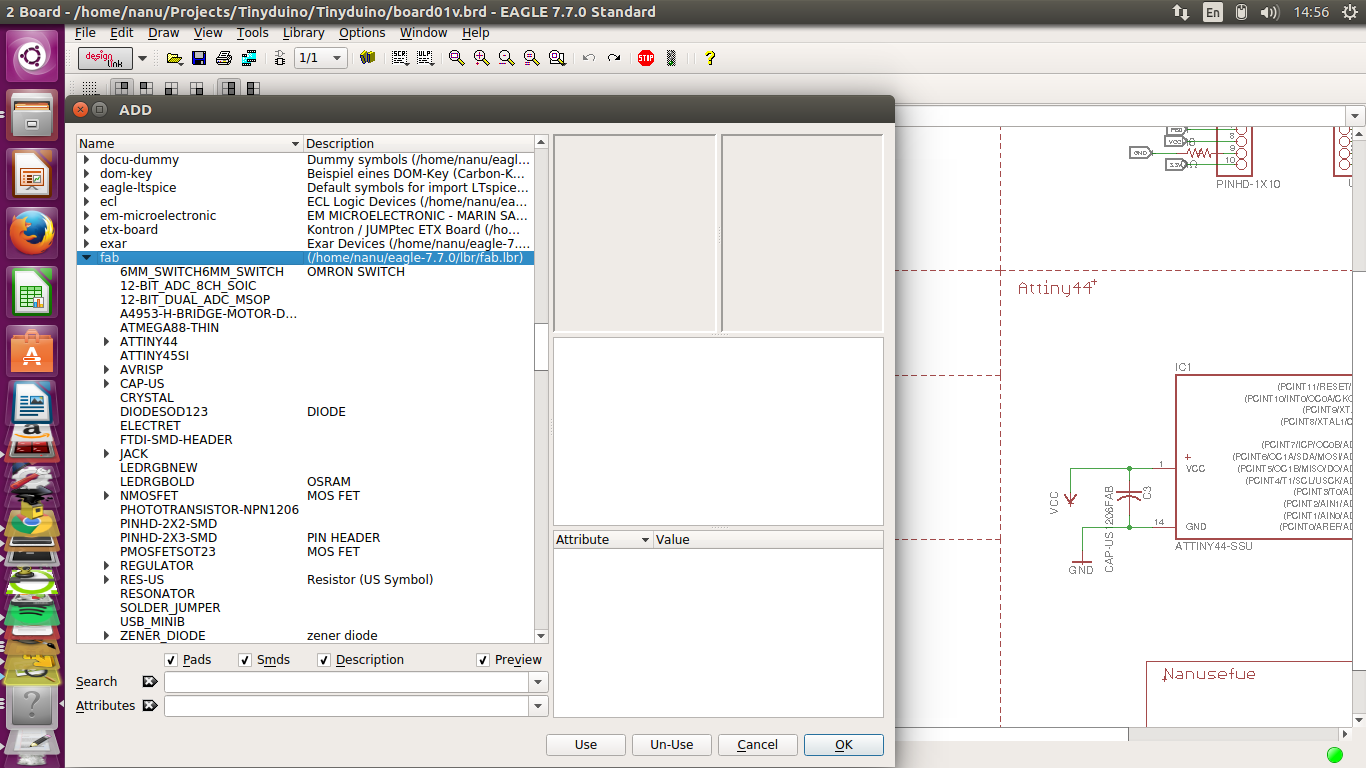Expand the ATTINY44 tree entry

pyautogui.click(x=107, y=342)
